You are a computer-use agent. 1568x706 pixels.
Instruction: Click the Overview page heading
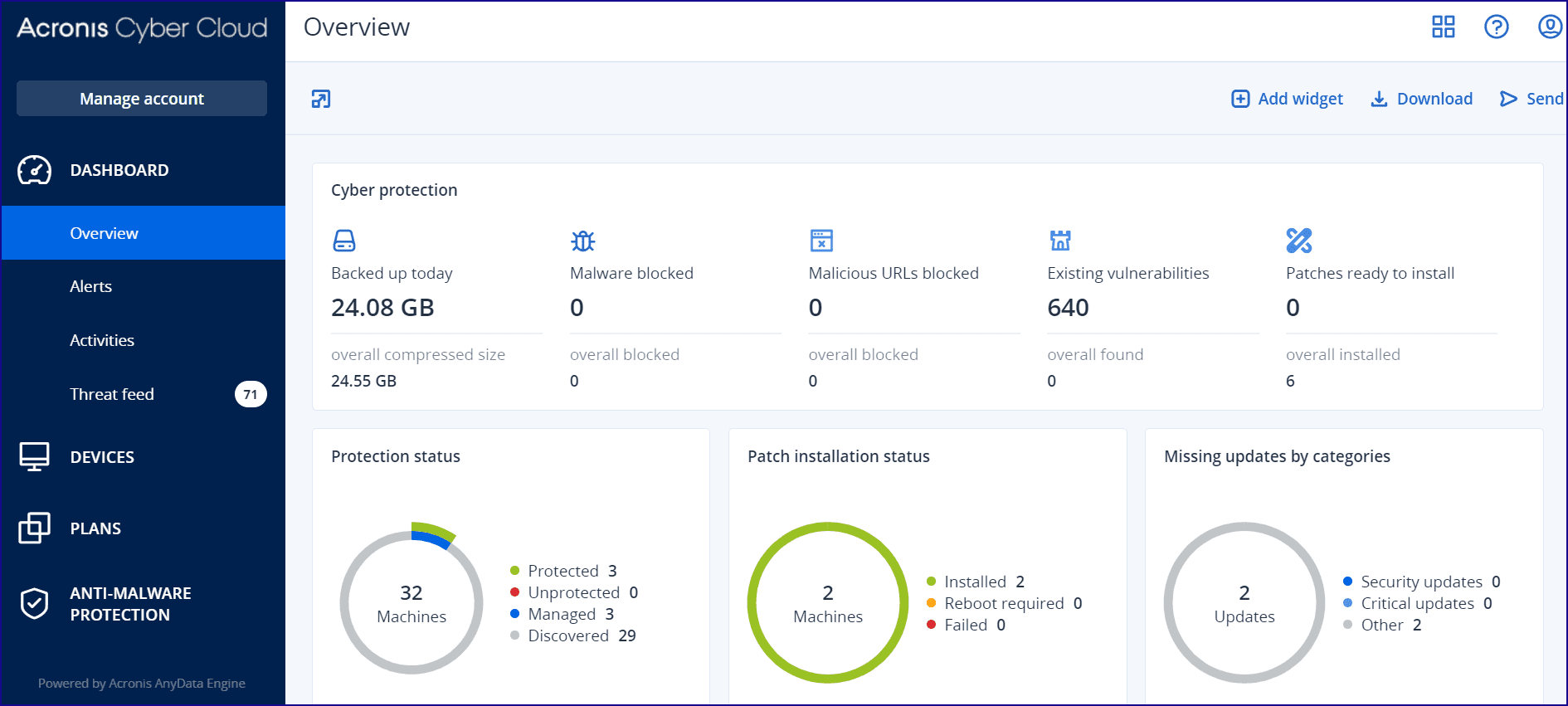click(357, 27)
